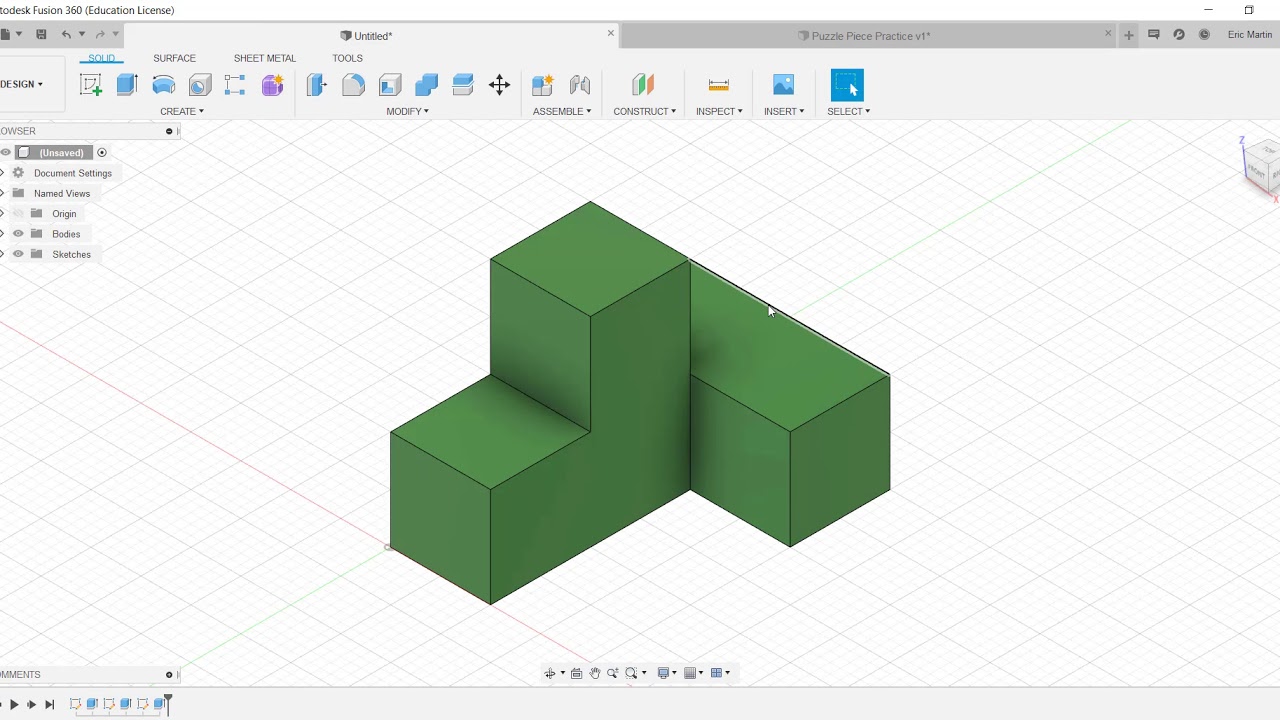Click the Redo arrow
Image resolution: width=1280 pixels, height=720 pixels.
tap(100, 34)
